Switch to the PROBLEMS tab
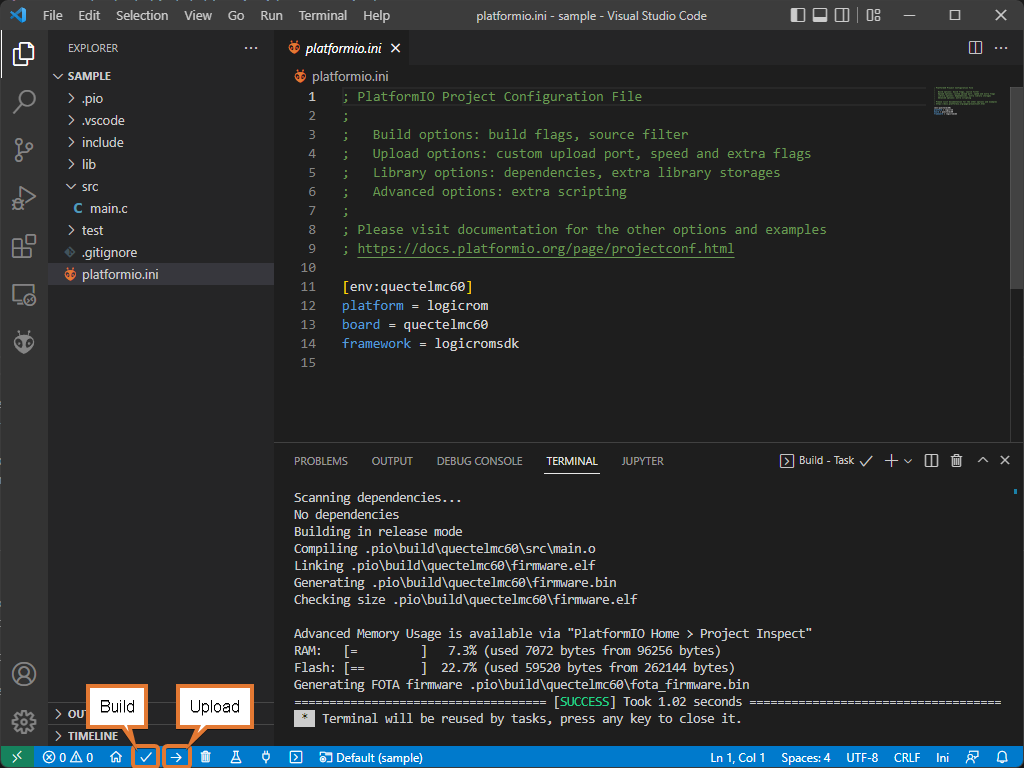Viewport: 1024px width, 768px height. [x=321, y=461]
